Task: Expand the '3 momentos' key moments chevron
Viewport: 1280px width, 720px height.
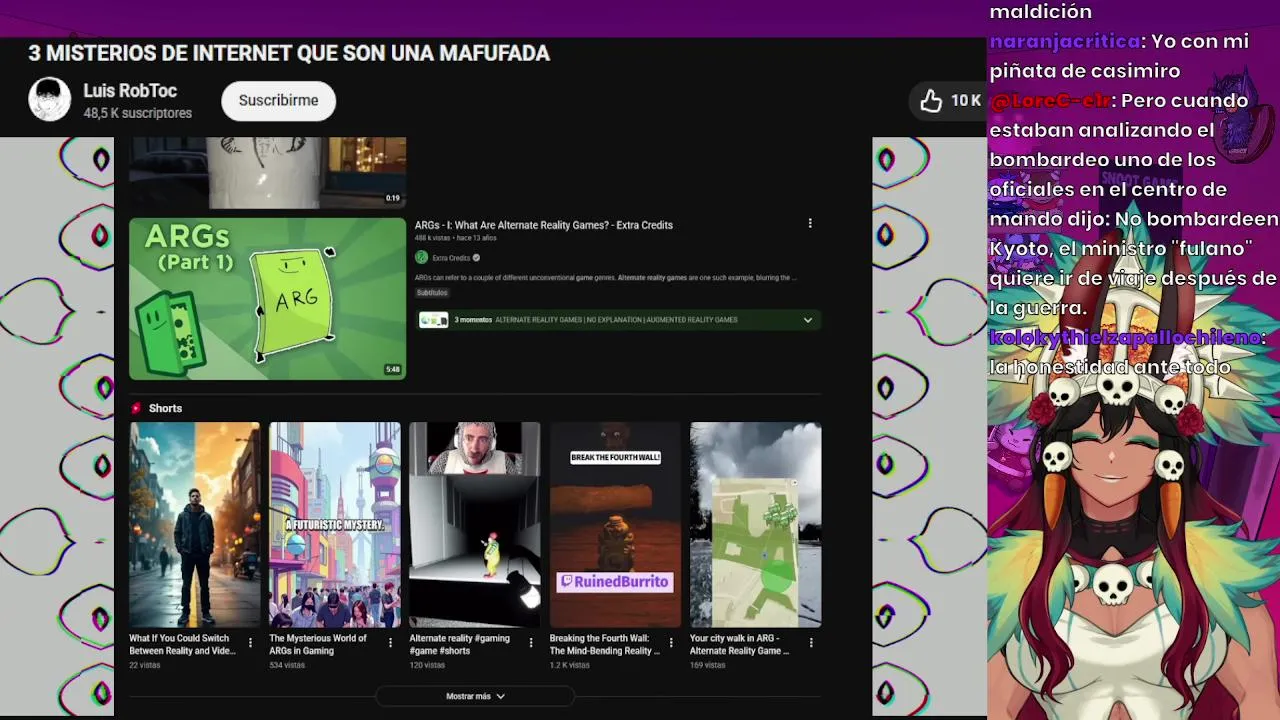Action: coord(808,320)
